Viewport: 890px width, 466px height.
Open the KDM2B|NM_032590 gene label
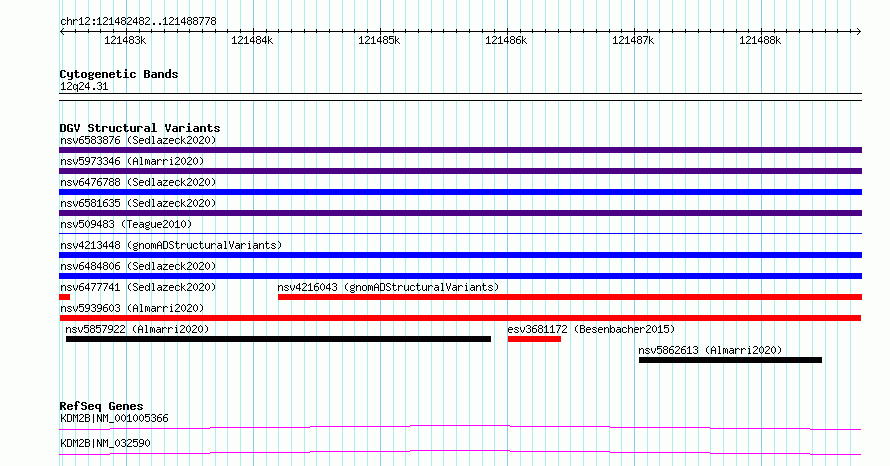pos(105,443)
